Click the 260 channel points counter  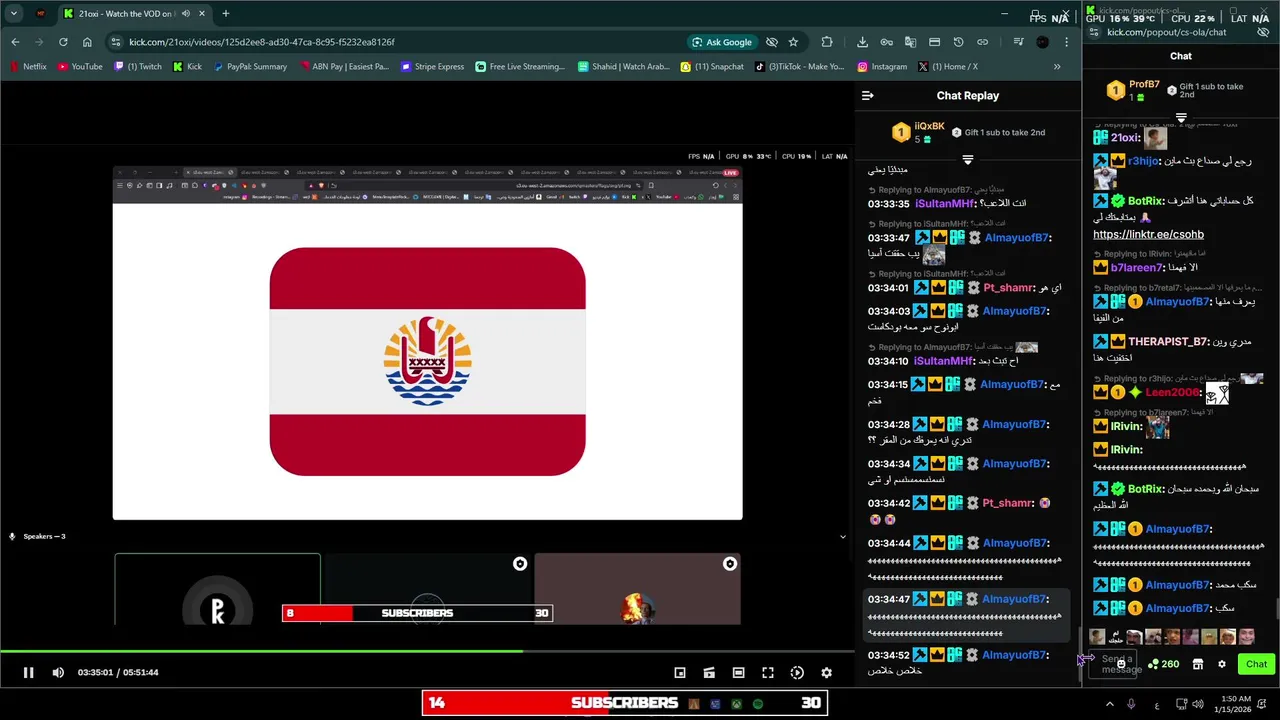pyautogui.click(x=1164, y=664)
